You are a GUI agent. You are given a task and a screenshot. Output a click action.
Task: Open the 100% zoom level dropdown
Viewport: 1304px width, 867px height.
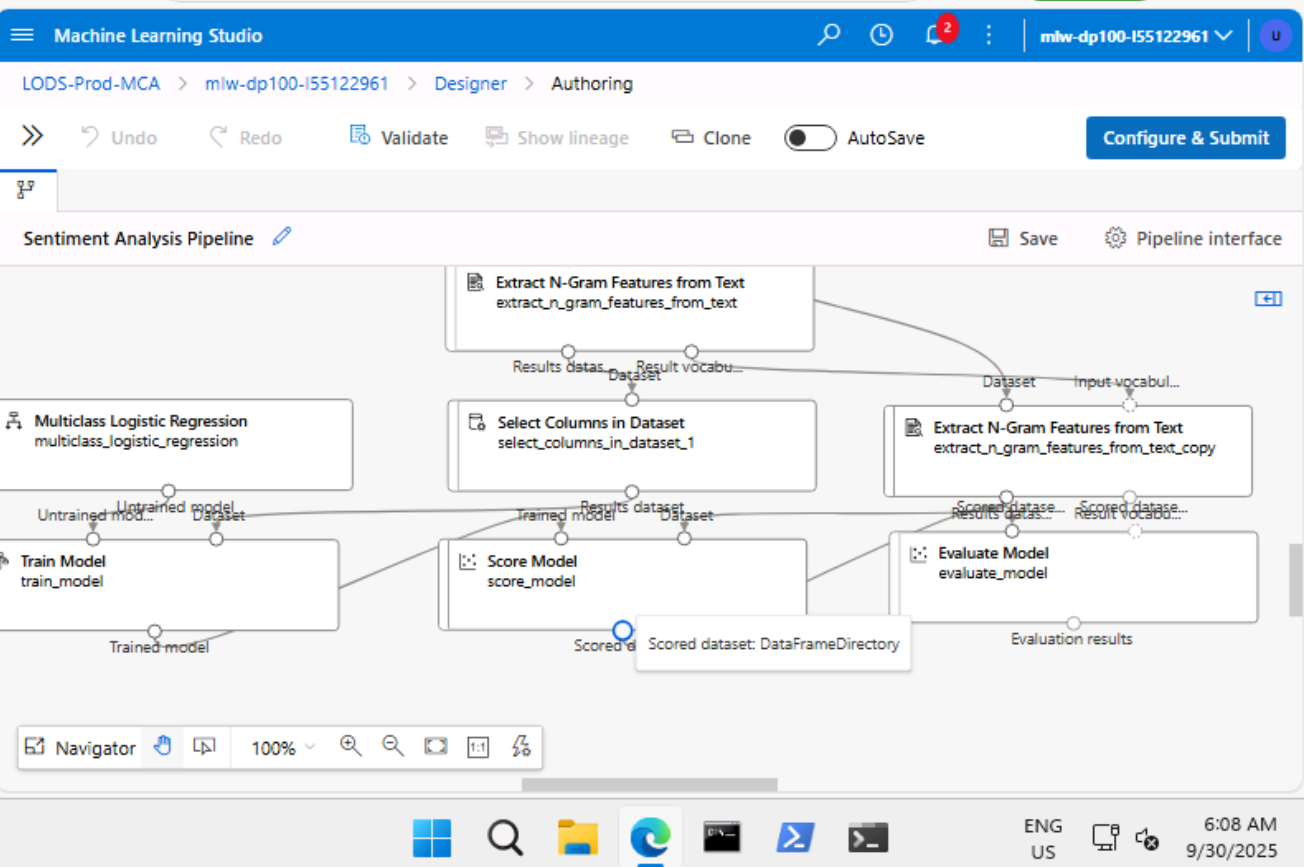(282, 747)
